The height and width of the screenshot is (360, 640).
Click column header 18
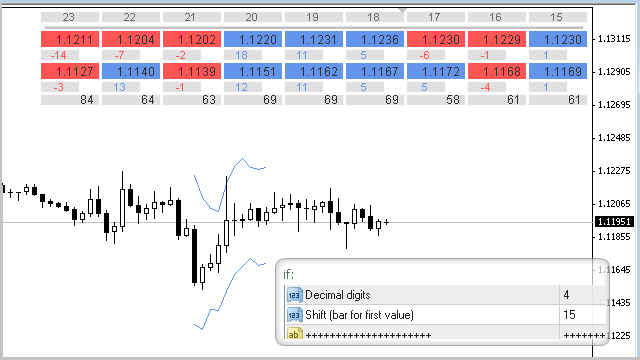[x=375, y=17]
